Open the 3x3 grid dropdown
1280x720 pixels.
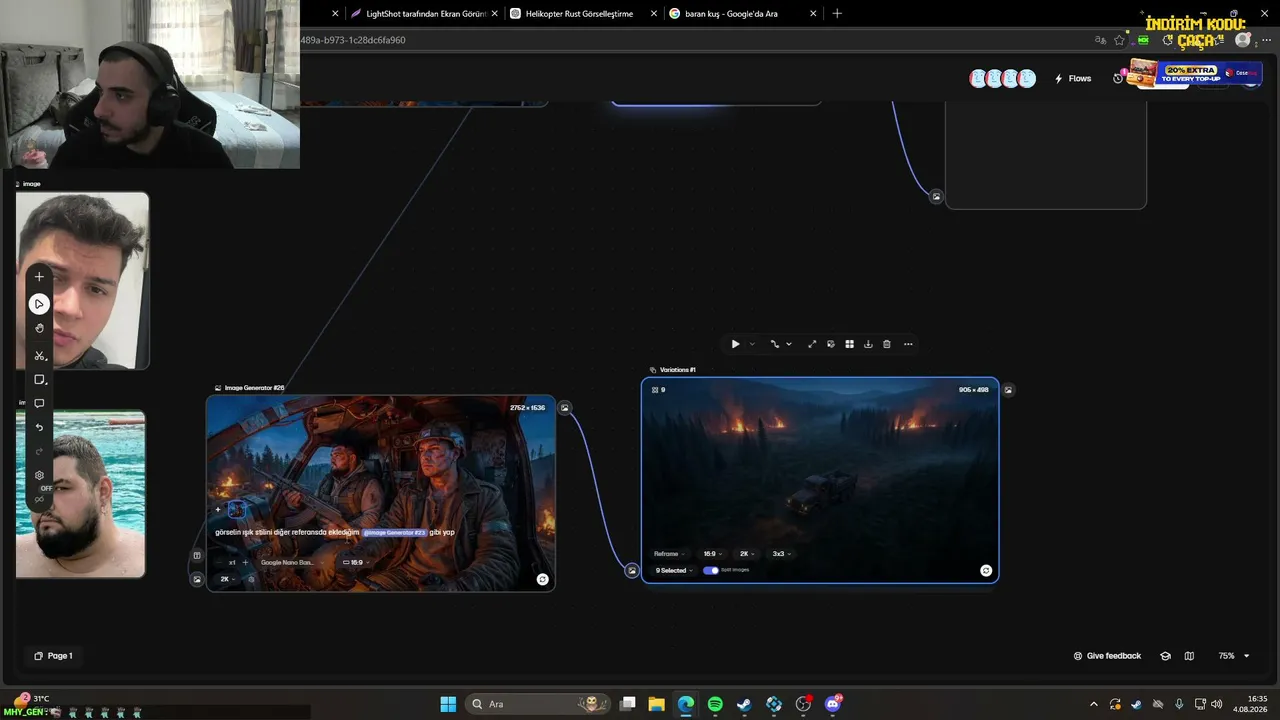coord(781,553)
